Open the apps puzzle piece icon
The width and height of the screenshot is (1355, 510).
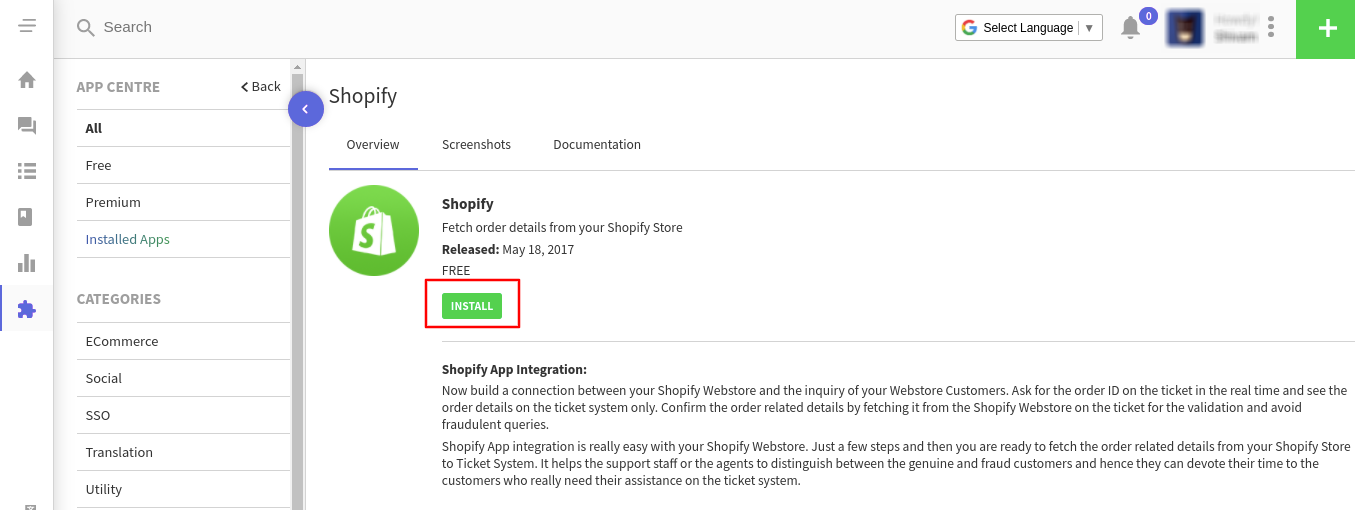27,309
